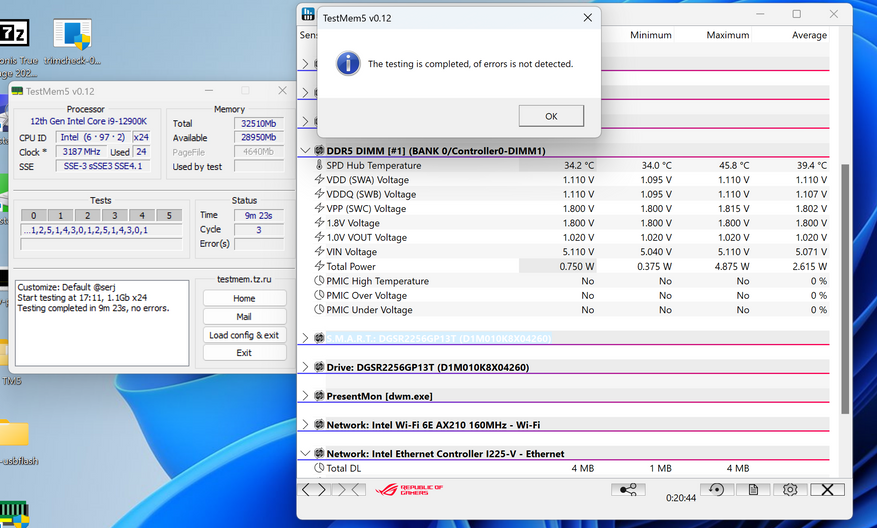Screen dimensions: 877x528
Task: Click the reset clock icon in HWiNFO
Action: point(715,489)
